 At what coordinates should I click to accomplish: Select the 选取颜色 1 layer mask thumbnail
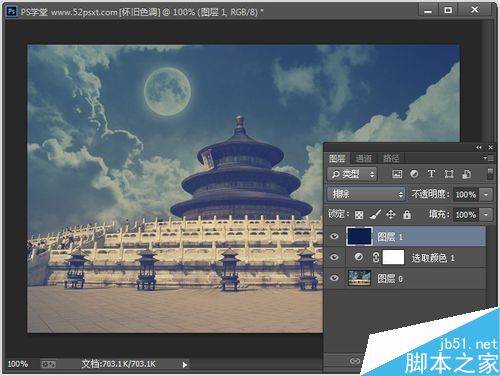coord(393,257)
